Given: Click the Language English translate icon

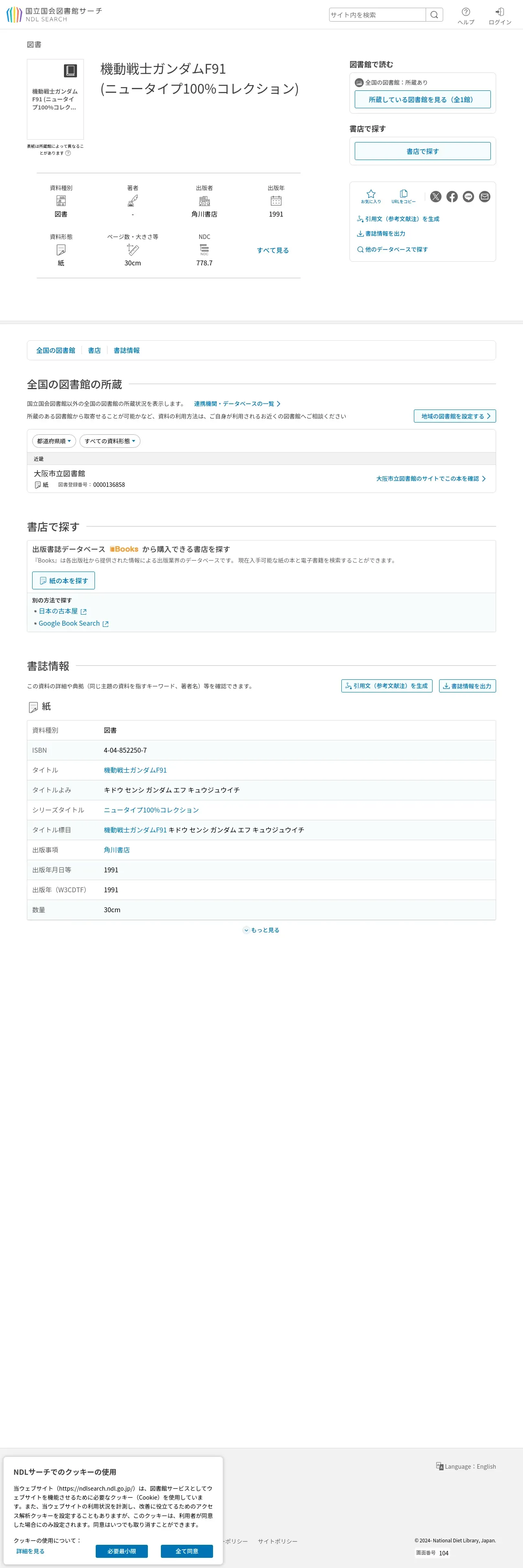Looking at the screenshot, I should pos(439,1466).
